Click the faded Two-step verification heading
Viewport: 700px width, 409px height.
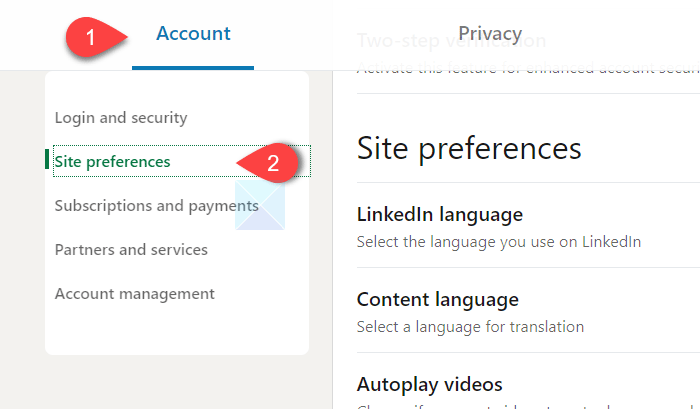(452, 44)
